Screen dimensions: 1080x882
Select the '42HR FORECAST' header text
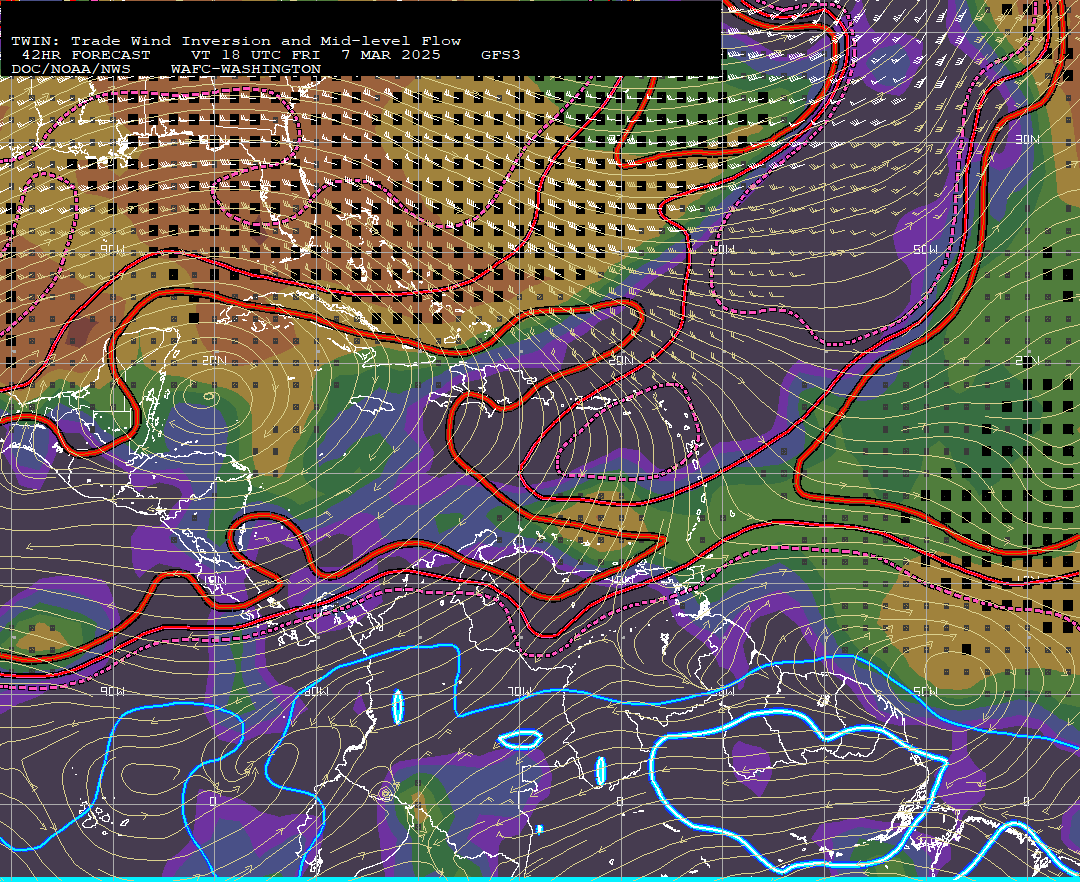click(85, 55)
